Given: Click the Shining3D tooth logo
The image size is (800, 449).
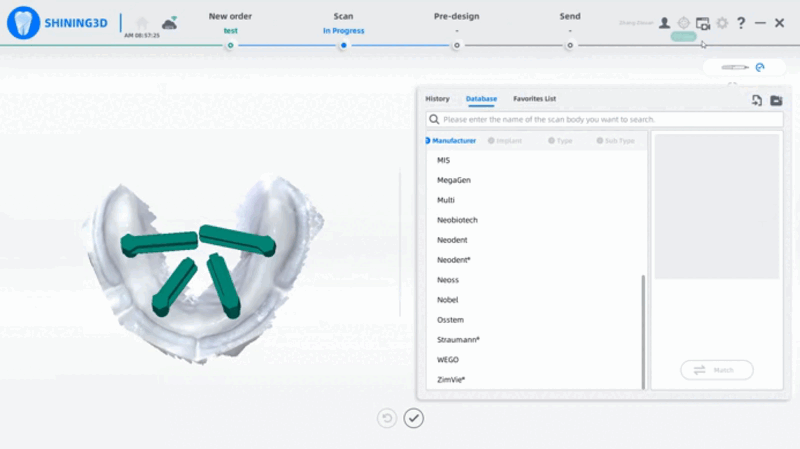Looking at the screenshot, I should (23, 23).
